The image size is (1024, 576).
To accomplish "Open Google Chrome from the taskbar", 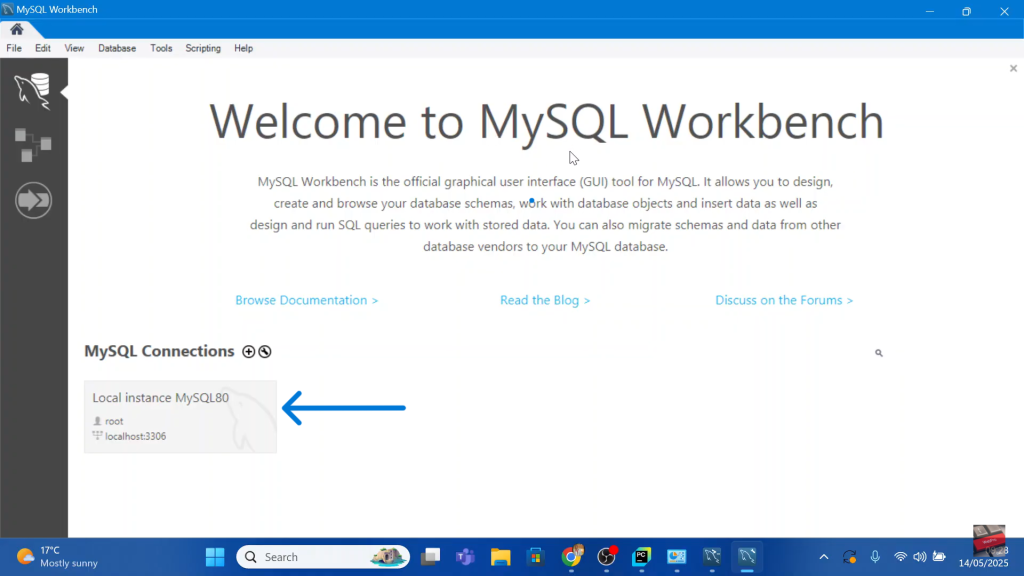I will [x=571, y=557].
